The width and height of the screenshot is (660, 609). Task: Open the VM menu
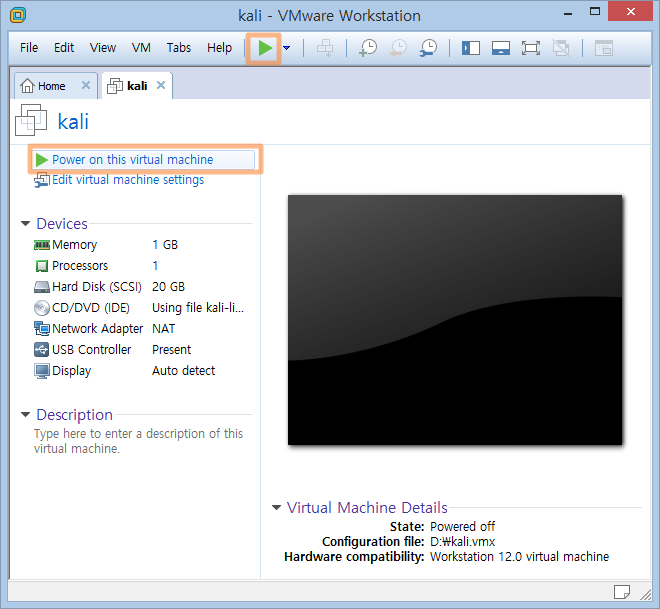point(141,48)
